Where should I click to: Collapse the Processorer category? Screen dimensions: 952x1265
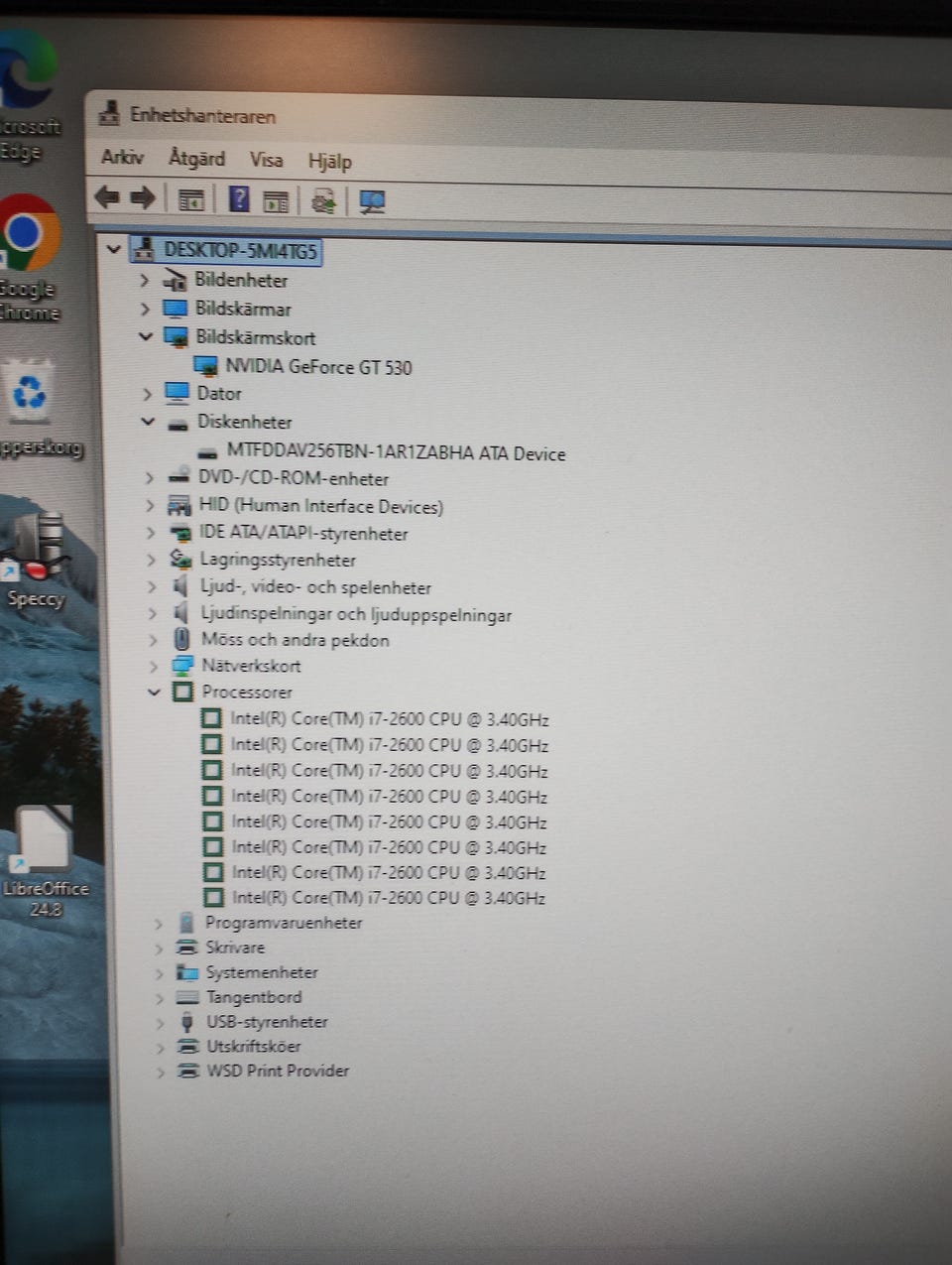point(154,692)
